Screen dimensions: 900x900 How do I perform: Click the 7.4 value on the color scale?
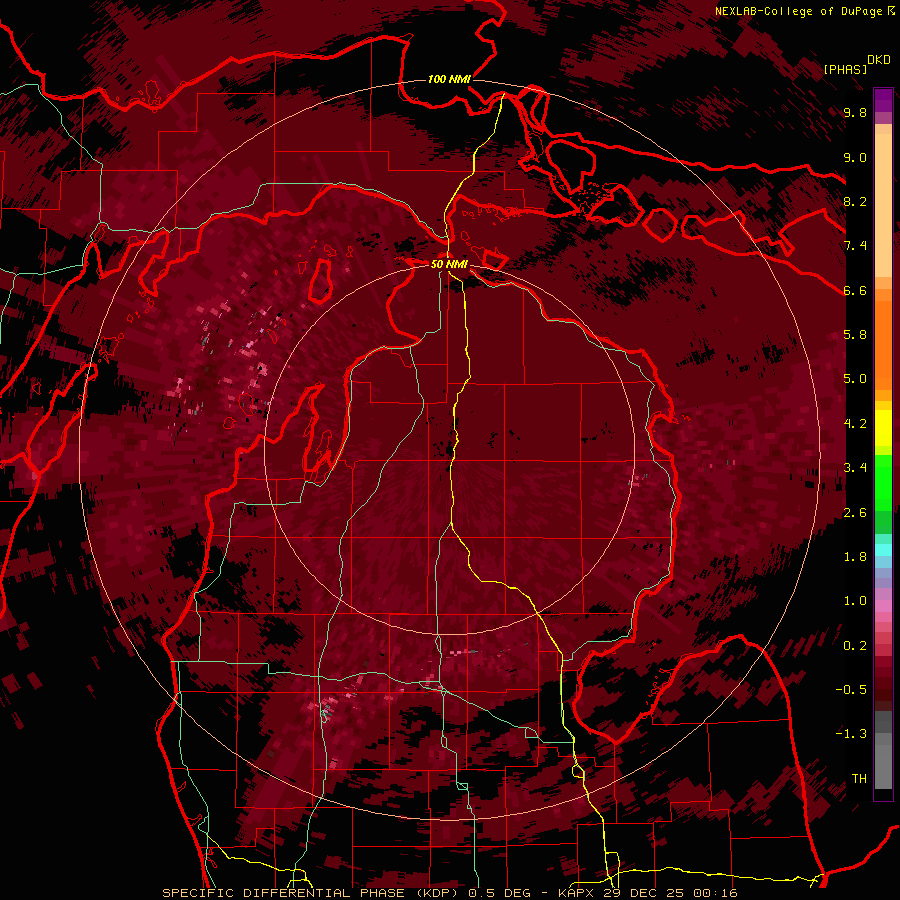[855, 246]
